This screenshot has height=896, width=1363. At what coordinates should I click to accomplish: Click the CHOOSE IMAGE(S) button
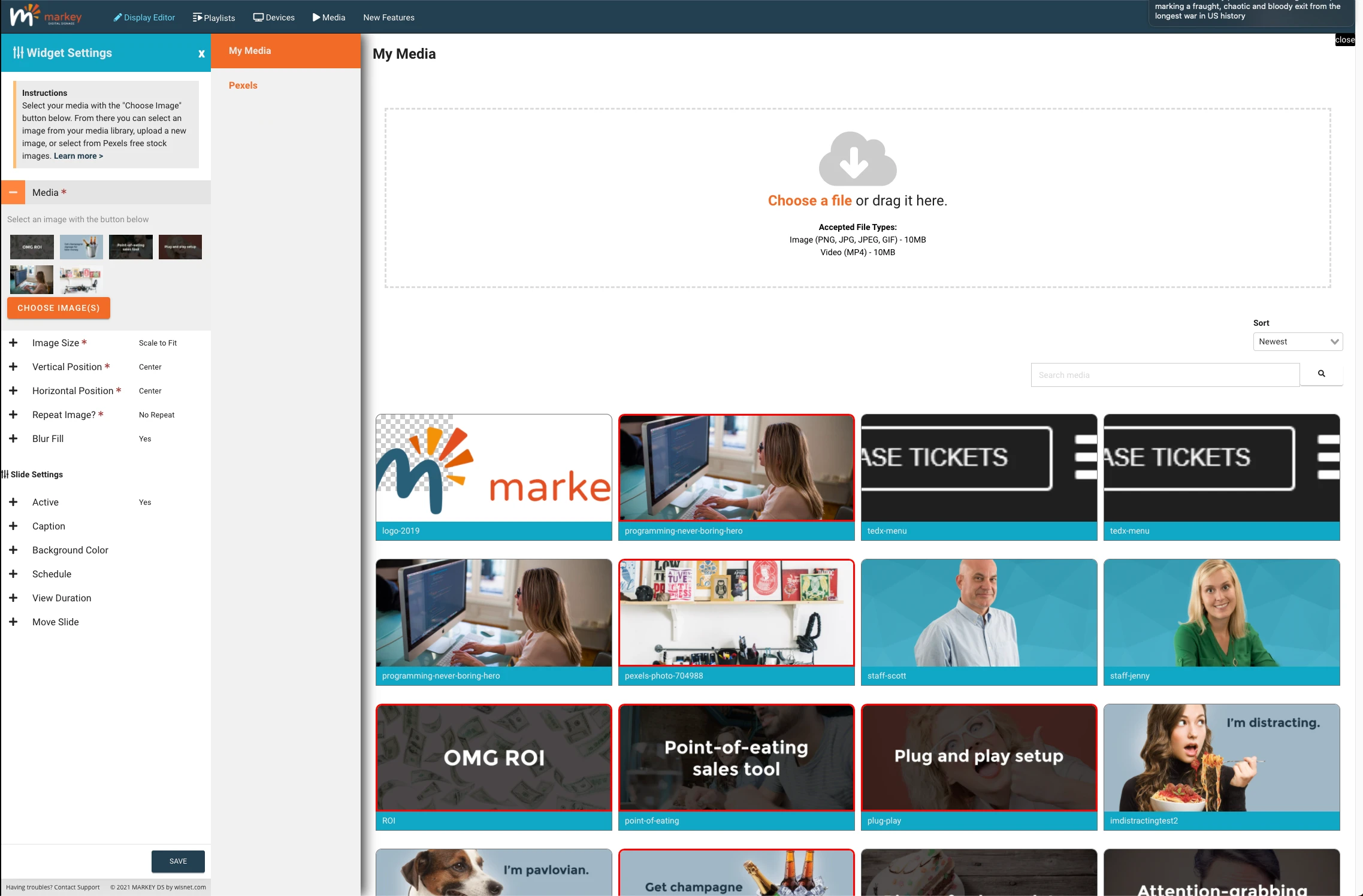tap(58, 308)
